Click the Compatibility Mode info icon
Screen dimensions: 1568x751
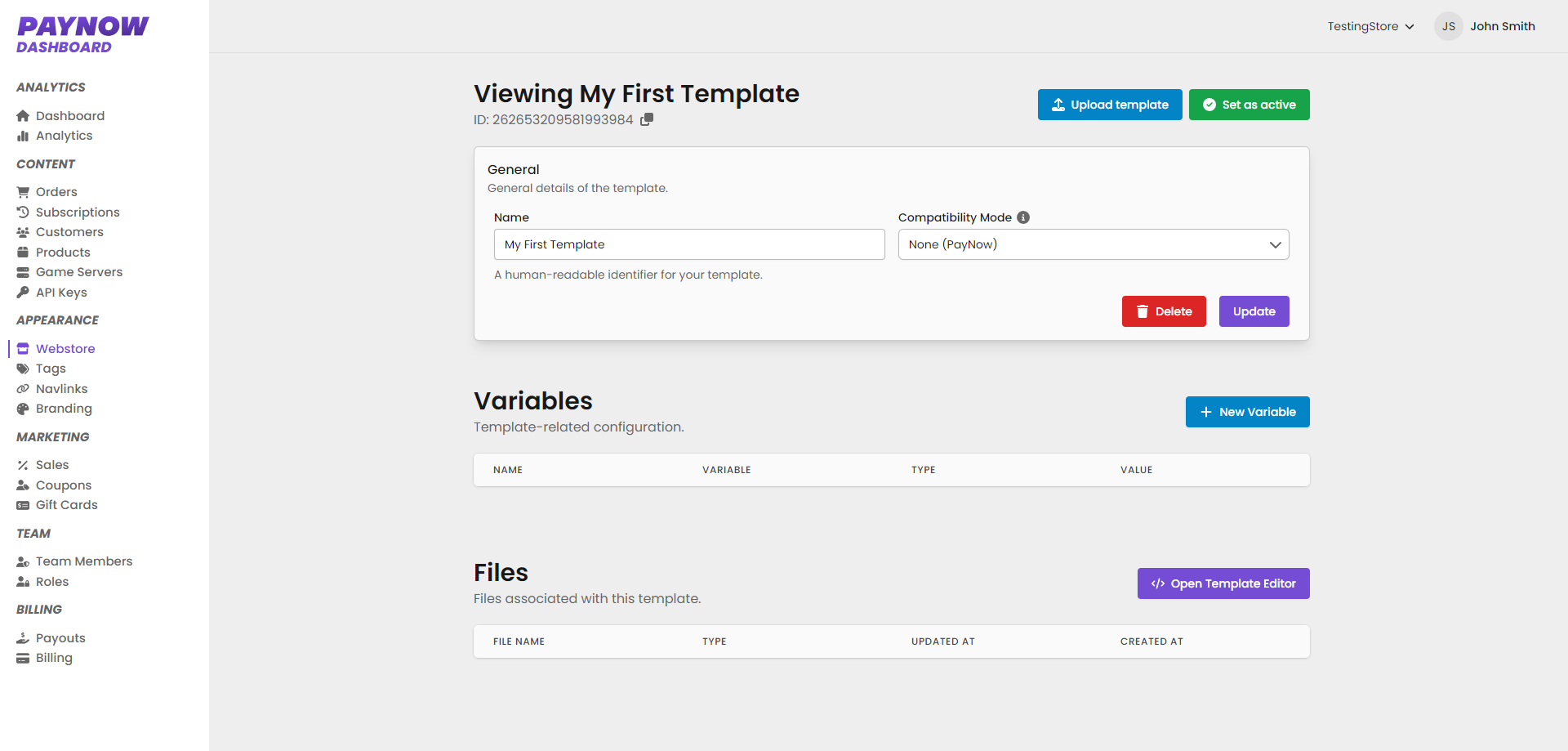[x=1023, y=217]
